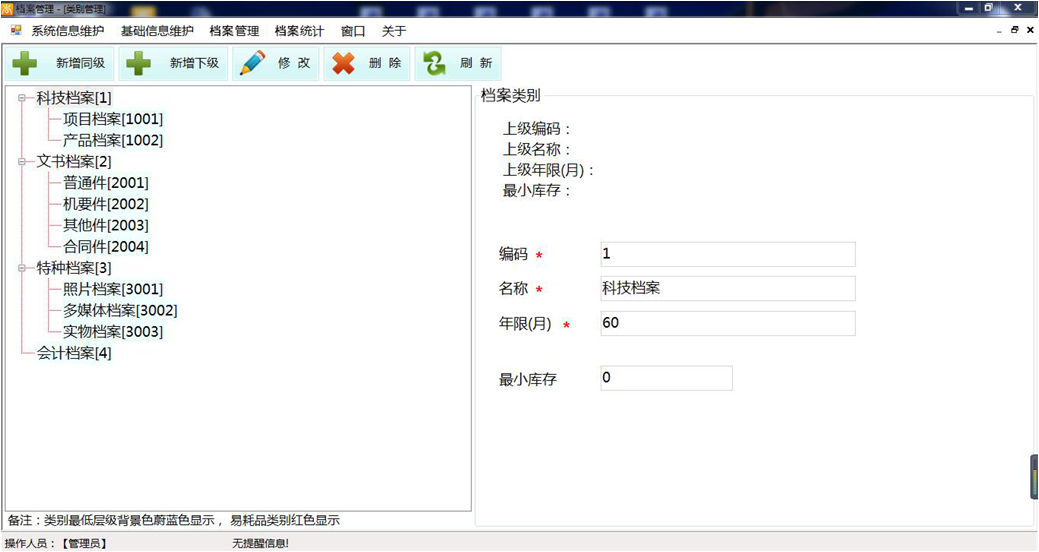Click the 名称 input field

[x=727, y=289]
